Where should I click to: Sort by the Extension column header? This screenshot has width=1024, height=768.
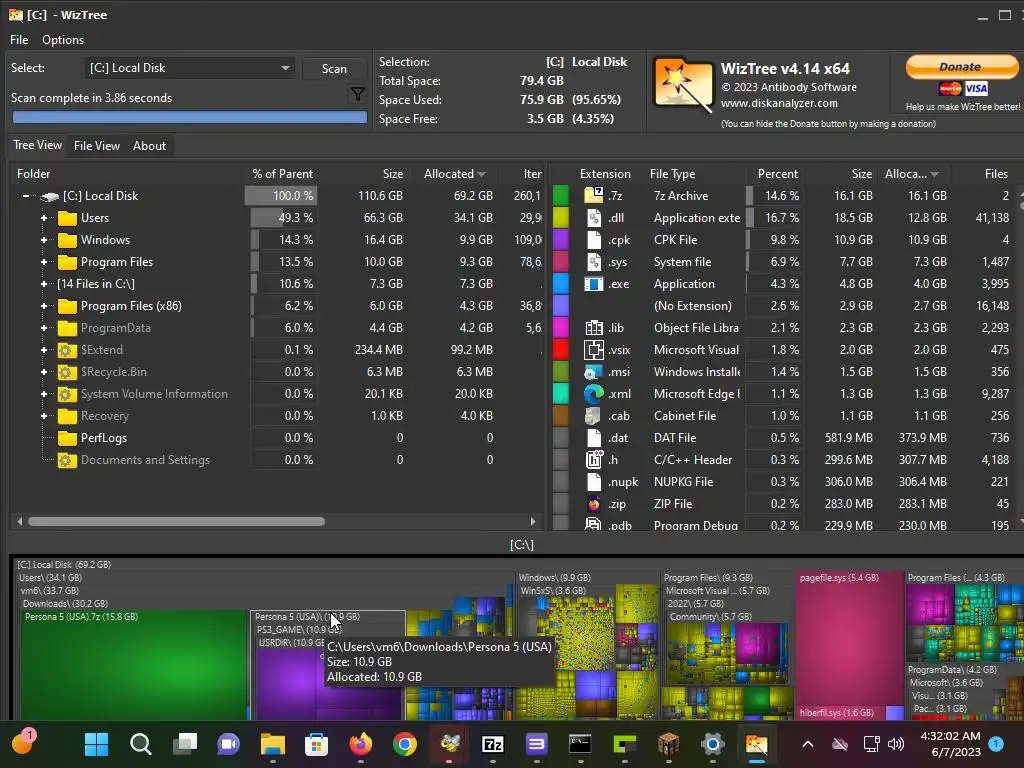(x=605, y=174)
